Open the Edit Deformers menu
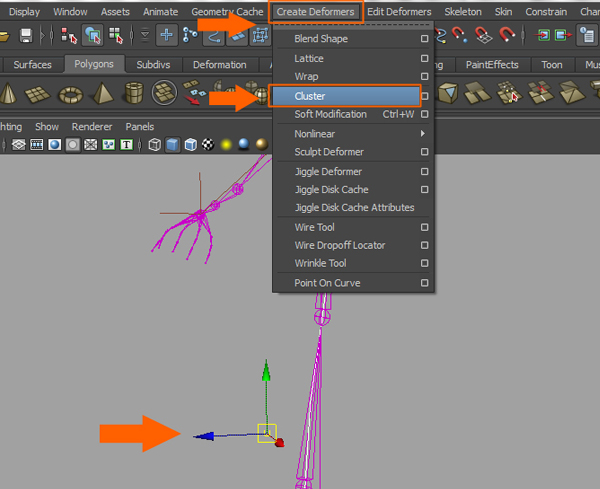Image resolution: width=600 pixels, height=489 pixels. point(399,12)
